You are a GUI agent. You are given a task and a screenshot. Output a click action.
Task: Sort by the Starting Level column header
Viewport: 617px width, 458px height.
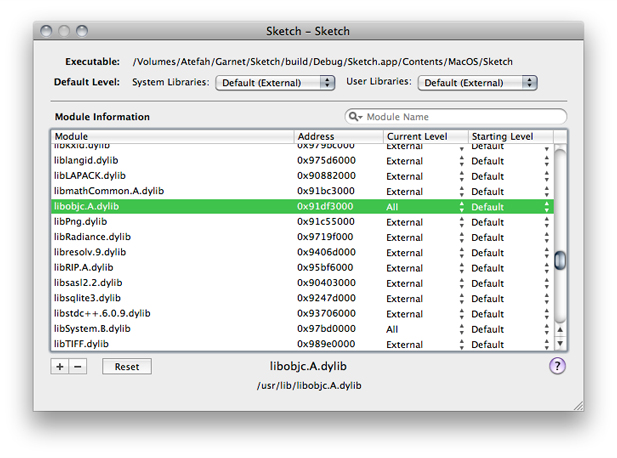click(x=511, y=137)
